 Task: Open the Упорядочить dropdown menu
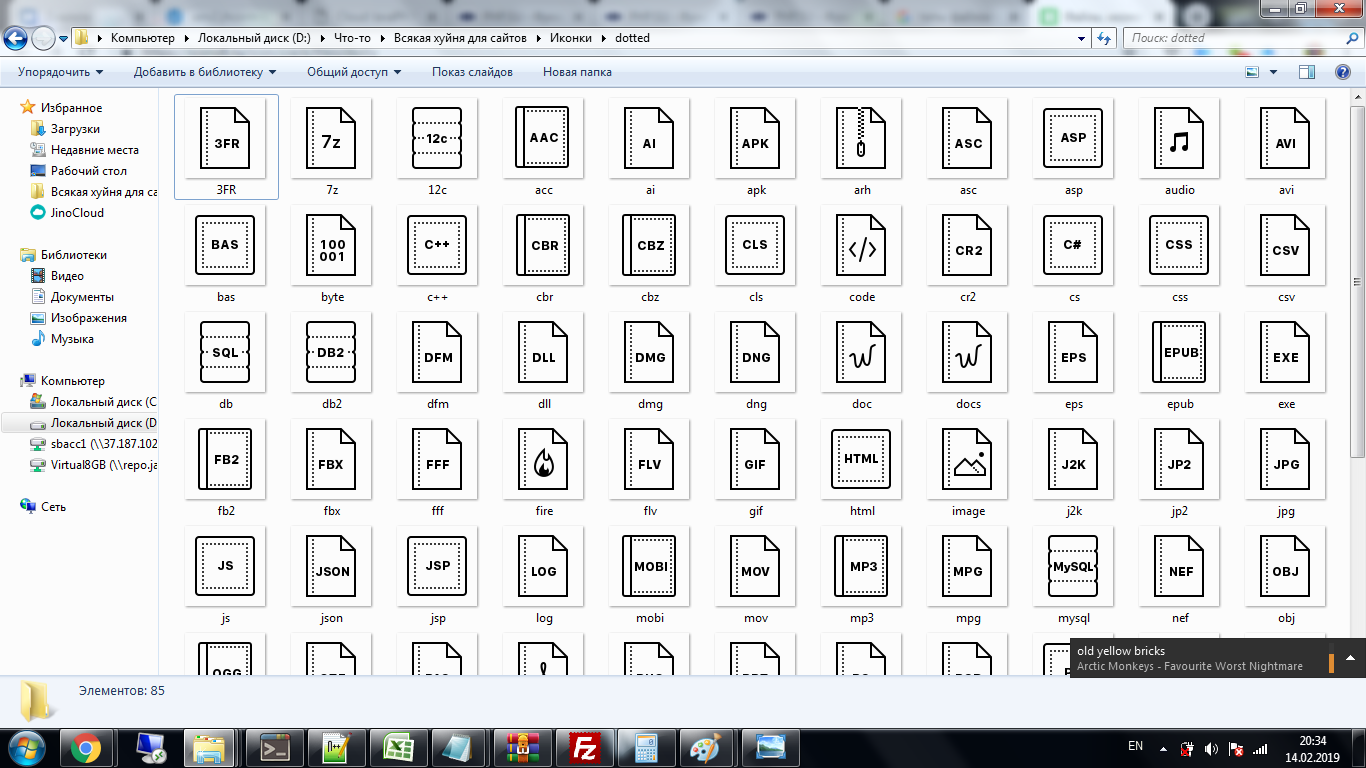60,72
